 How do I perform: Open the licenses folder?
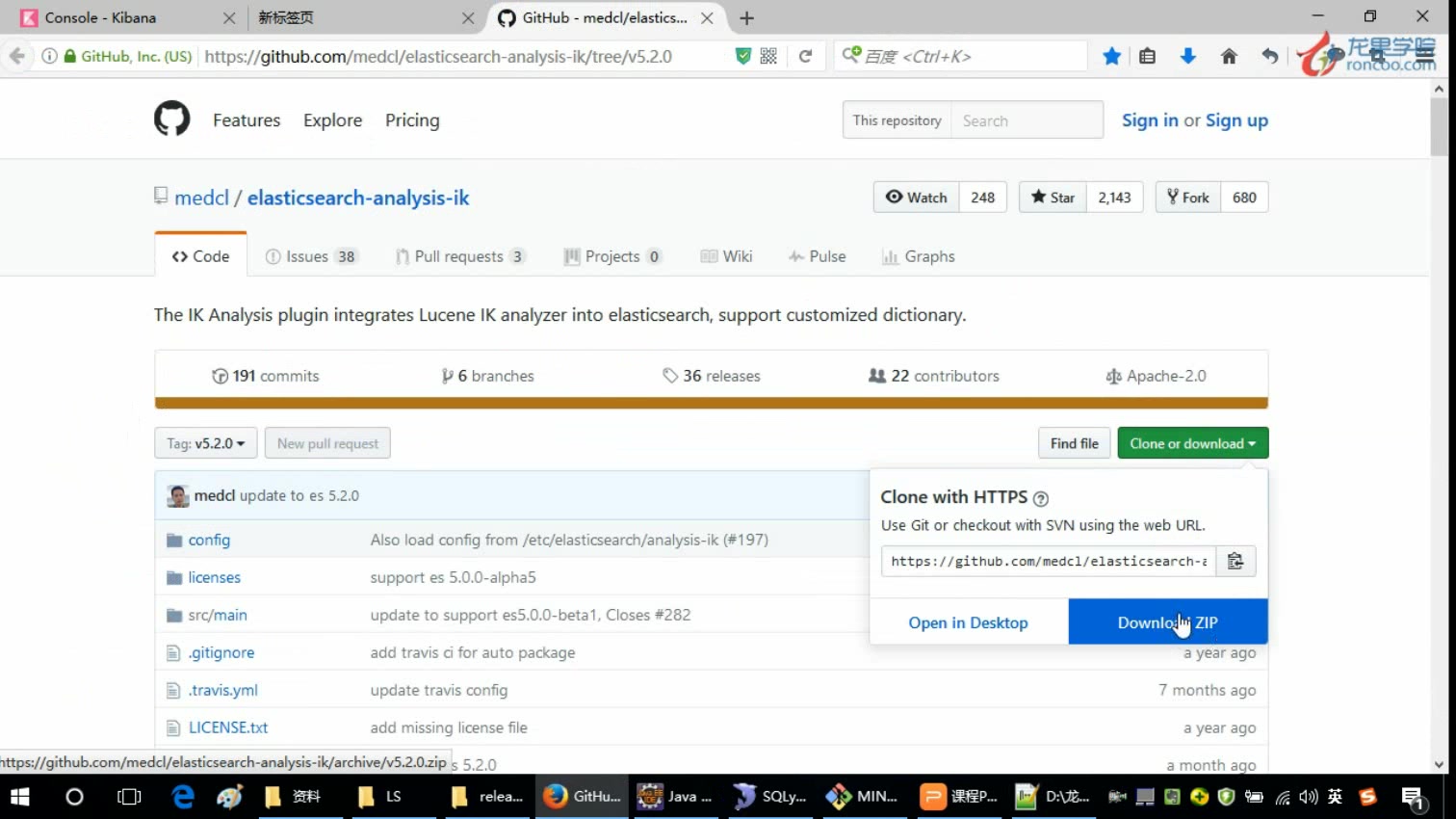(214, 577)
